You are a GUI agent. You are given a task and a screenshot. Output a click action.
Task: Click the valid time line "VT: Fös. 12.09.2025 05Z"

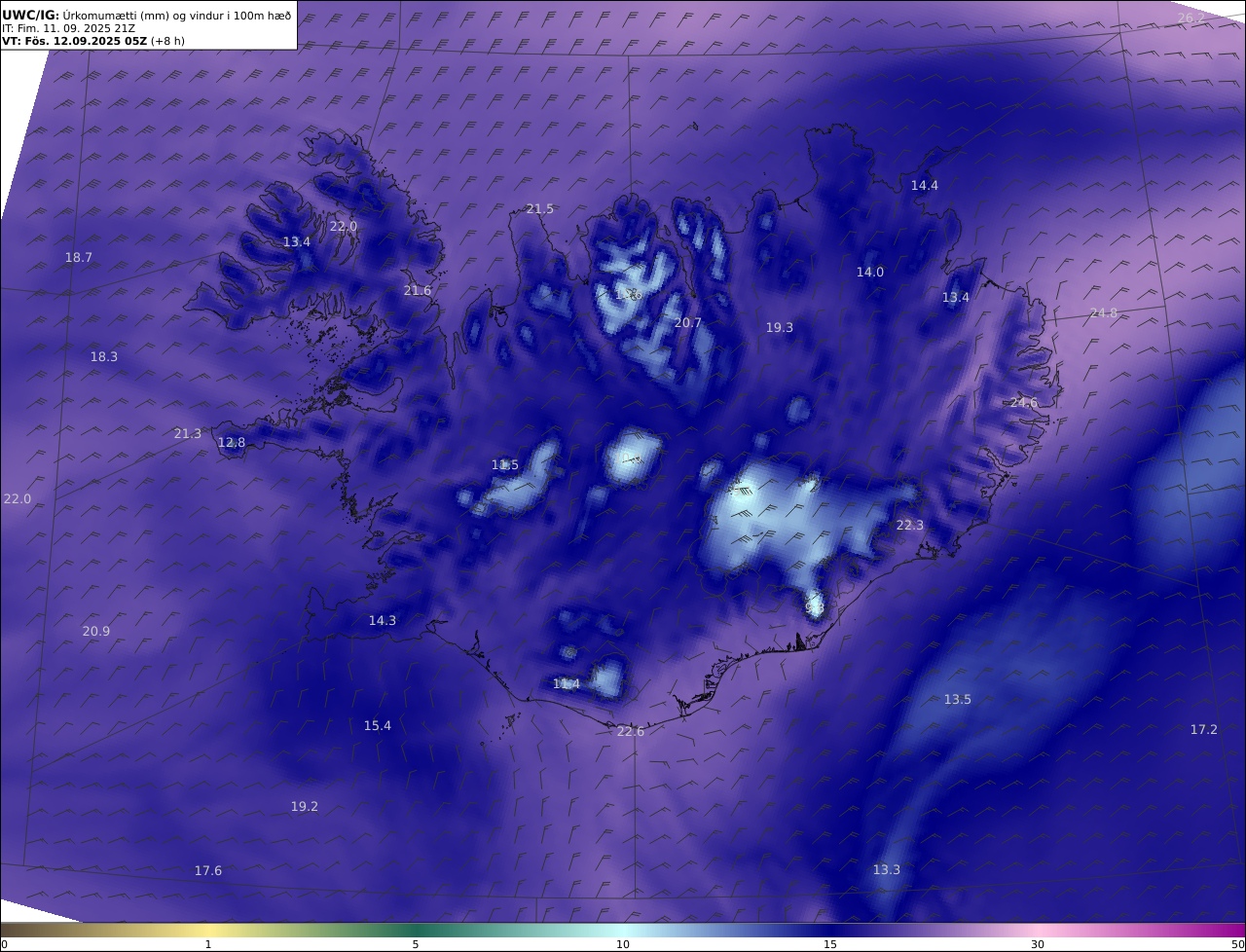(75, 41)
